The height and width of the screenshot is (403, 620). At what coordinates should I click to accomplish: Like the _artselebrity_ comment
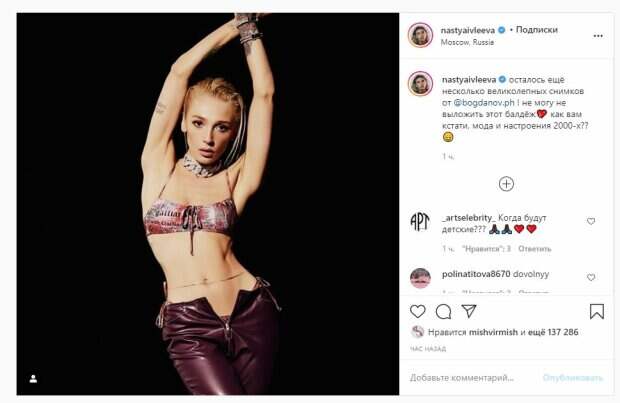pos(591,221)
